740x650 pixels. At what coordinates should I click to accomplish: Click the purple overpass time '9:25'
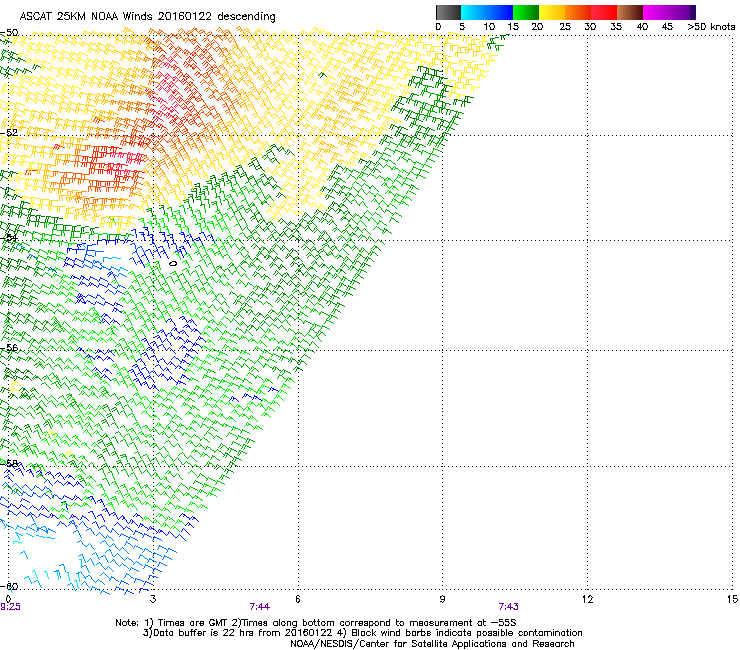pos(10,607)
